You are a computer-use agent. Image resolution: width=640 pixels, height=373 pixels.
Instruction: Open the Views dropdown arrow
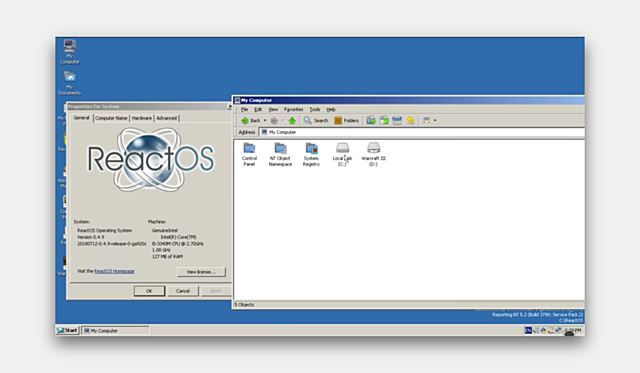pyautogui.click(x=435, y=120)
